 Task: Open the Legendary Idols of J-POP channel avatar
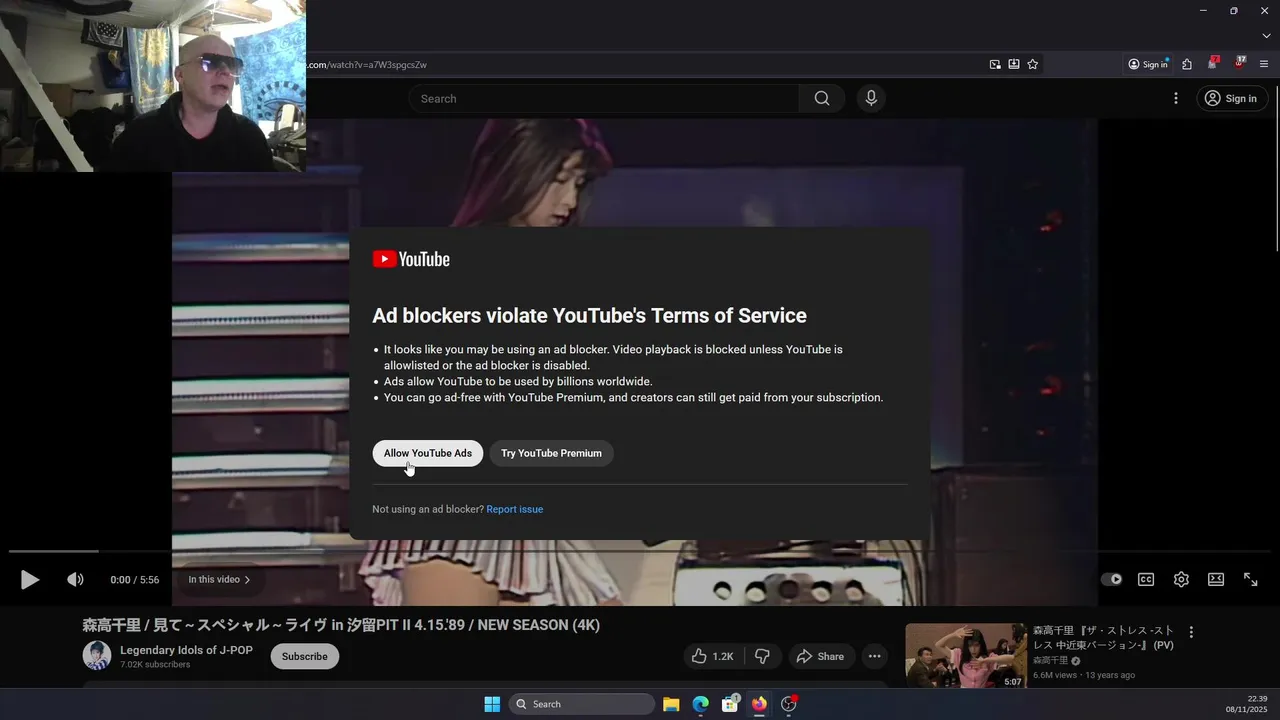pyautogui.click(x=97, y=656)
